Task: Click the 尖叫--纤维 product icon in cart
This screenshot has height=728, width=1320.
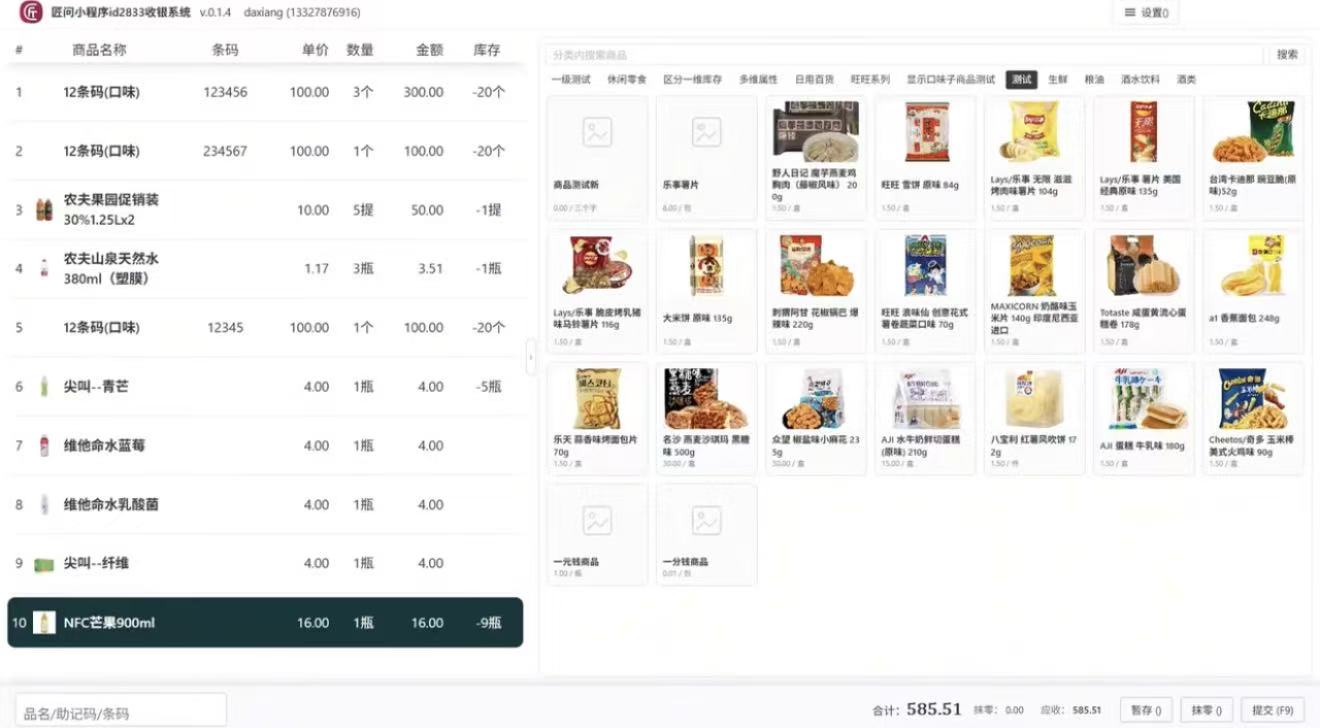Action: click(x=44, y=564)
